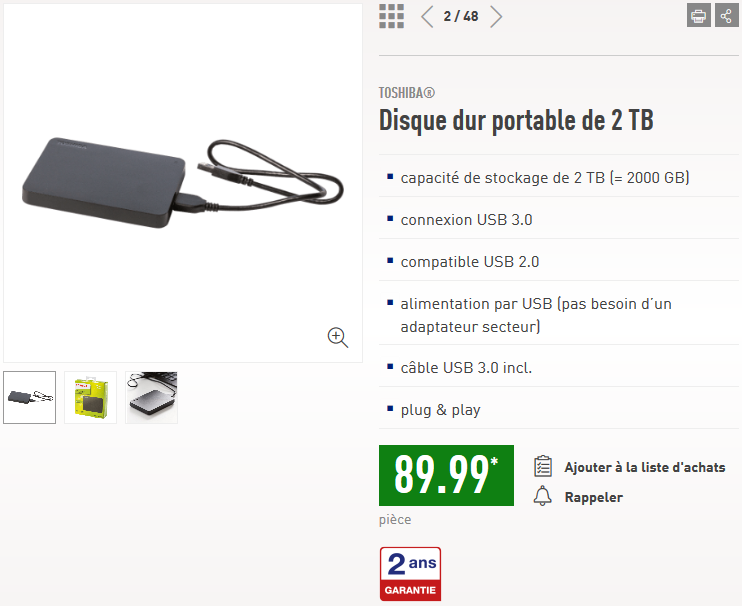Open the grid overview icon

[391, 17]
